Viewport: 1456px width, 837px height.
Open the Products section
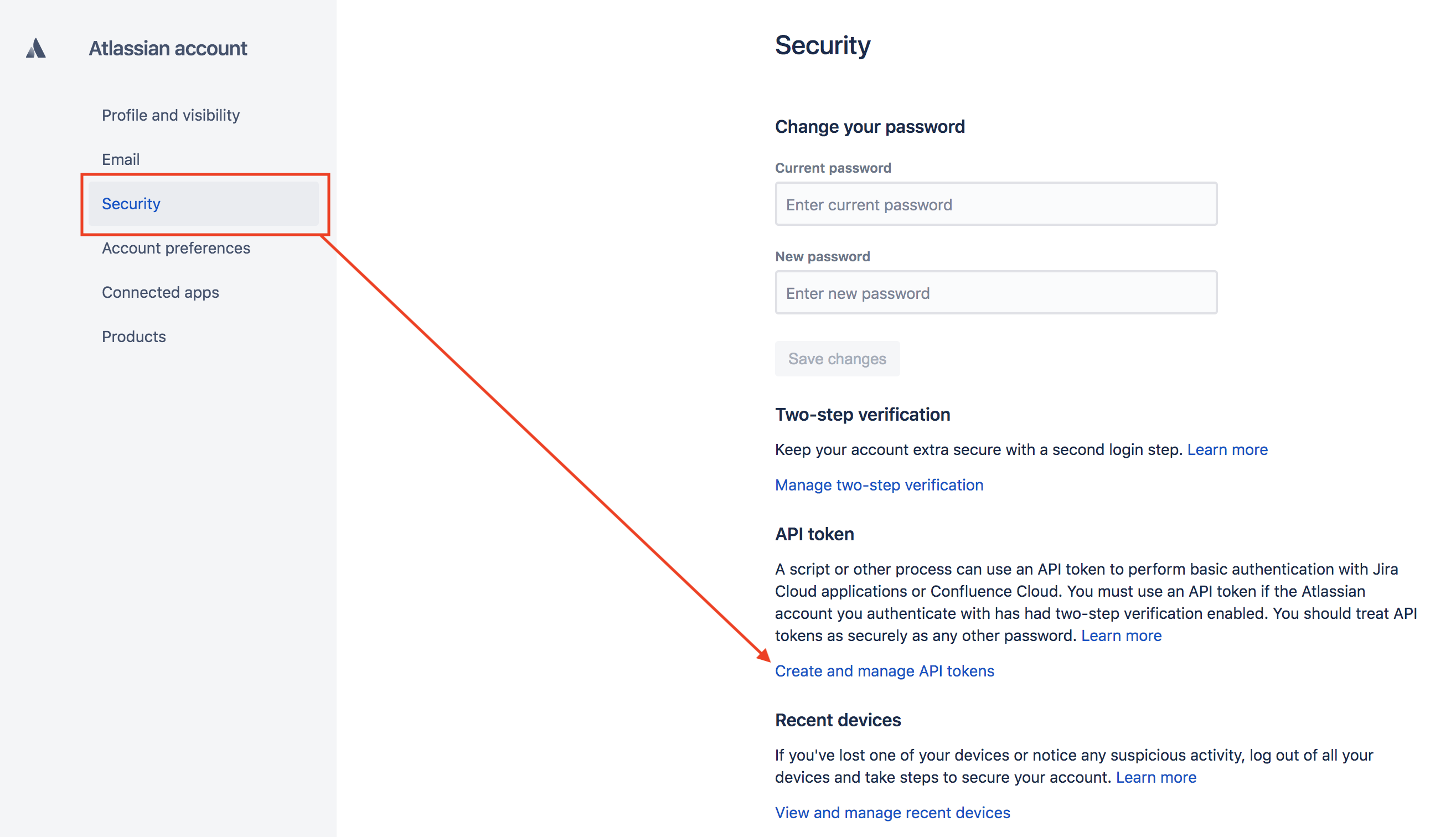(134, 337)
